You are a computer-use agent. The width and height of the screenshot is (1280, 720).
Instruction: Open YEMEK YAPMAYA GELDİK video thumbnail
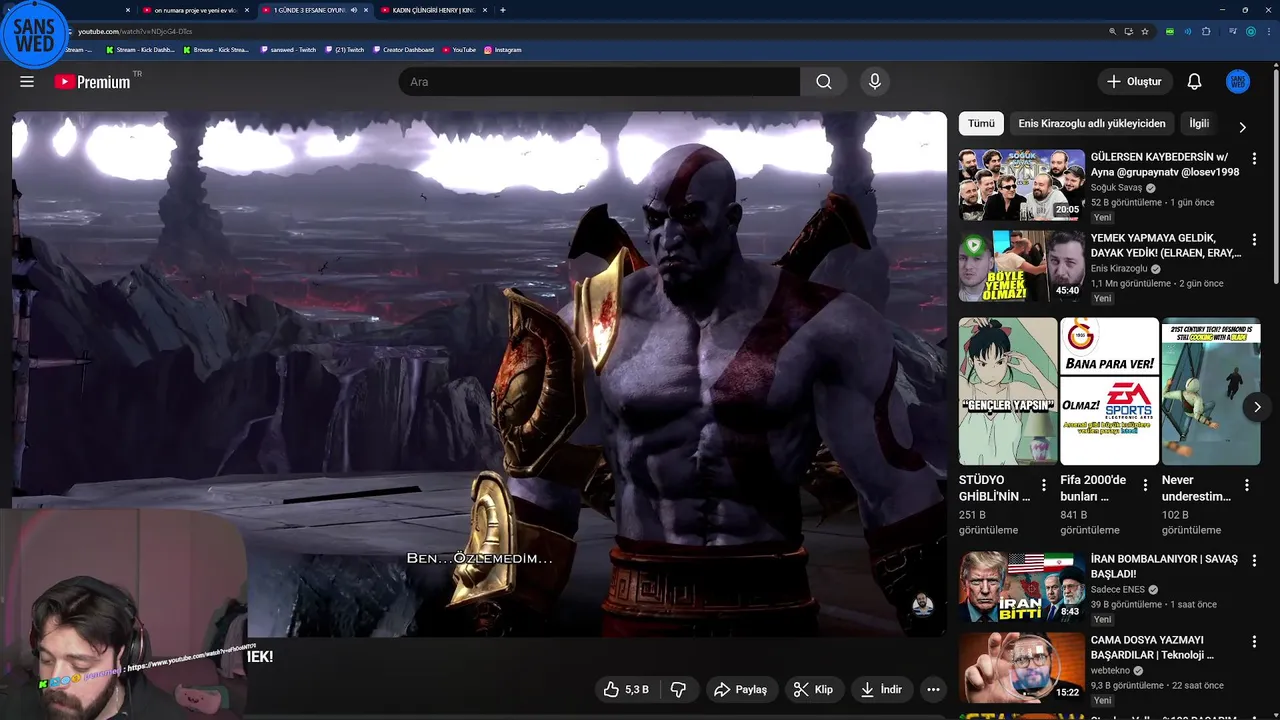pos(1022,266)
